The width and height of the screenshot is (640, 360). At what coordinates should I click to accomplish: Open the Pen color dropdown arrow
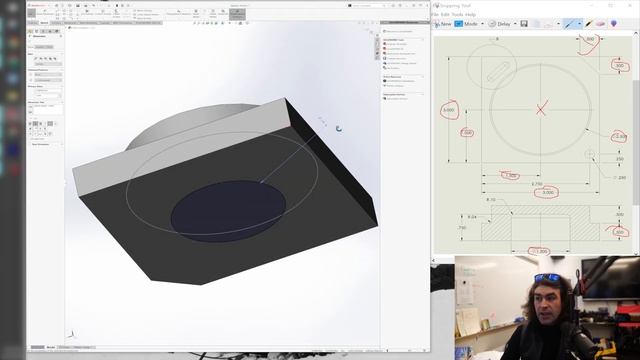pos(579,24)
